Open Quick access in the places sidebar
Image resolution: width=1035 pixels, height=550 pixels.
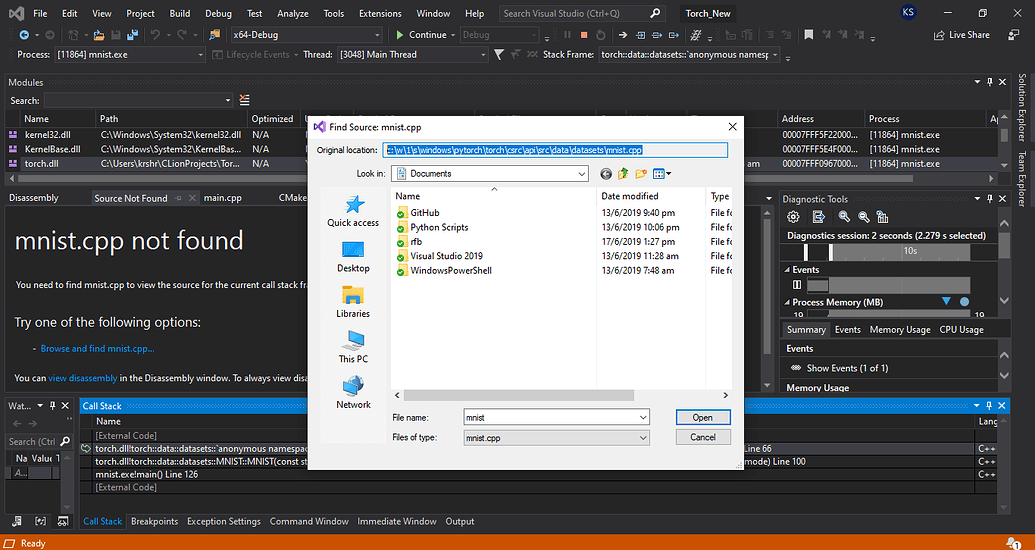(x=352, y=211)
